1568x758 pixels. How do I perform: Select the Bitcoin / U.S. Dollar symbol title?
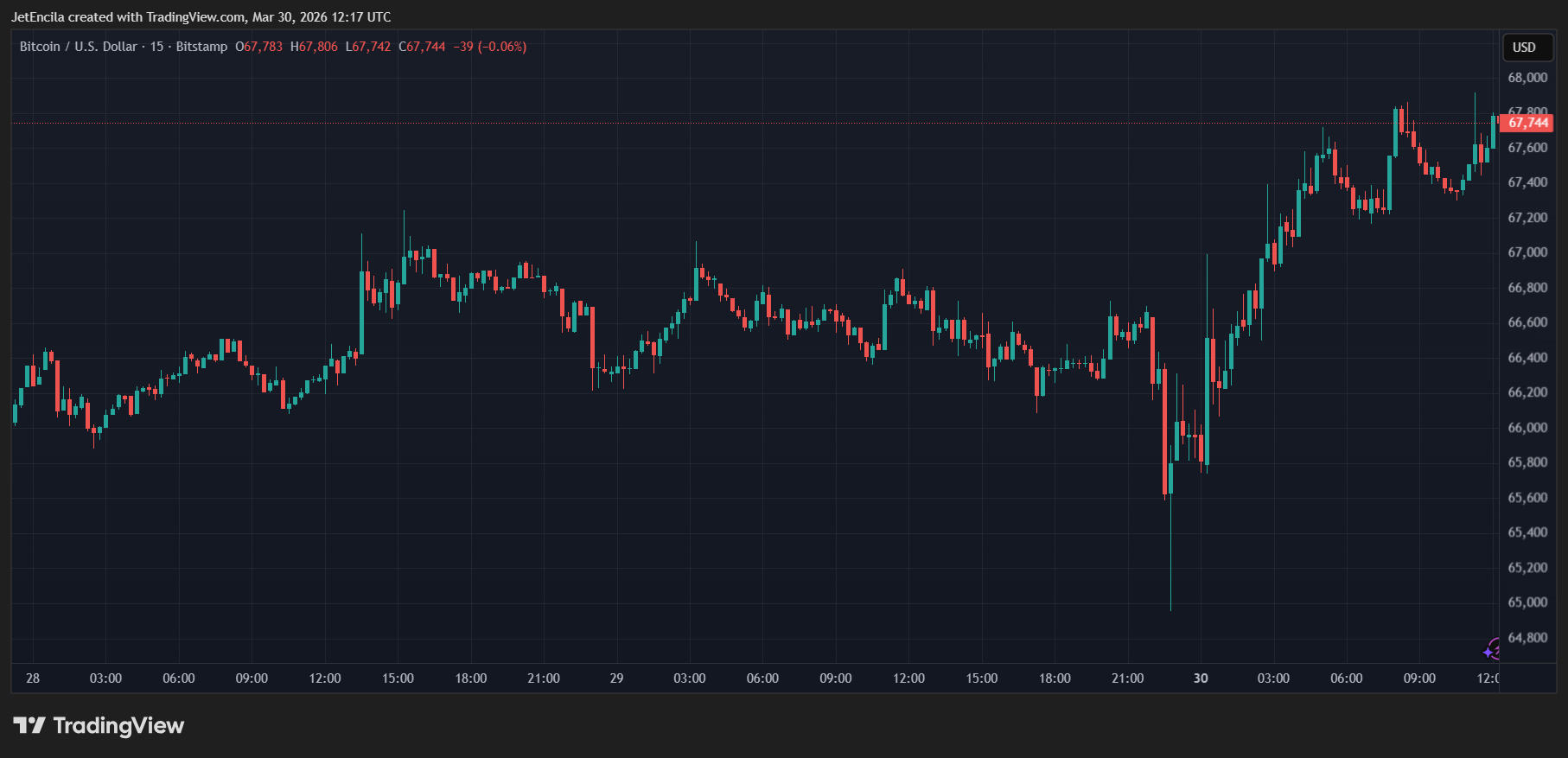(78, 47)
